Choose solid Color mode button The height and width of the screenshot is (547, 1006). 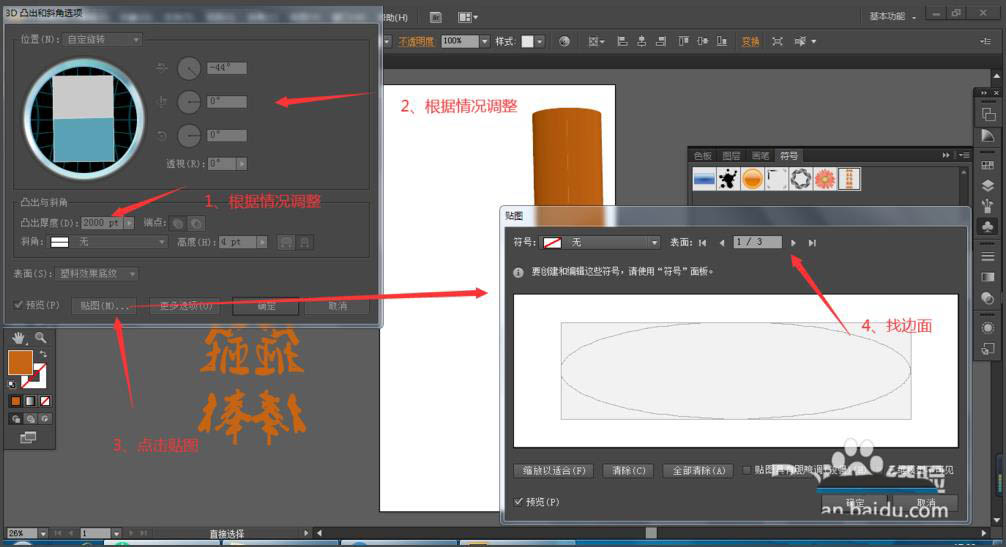tap(15, 401)
